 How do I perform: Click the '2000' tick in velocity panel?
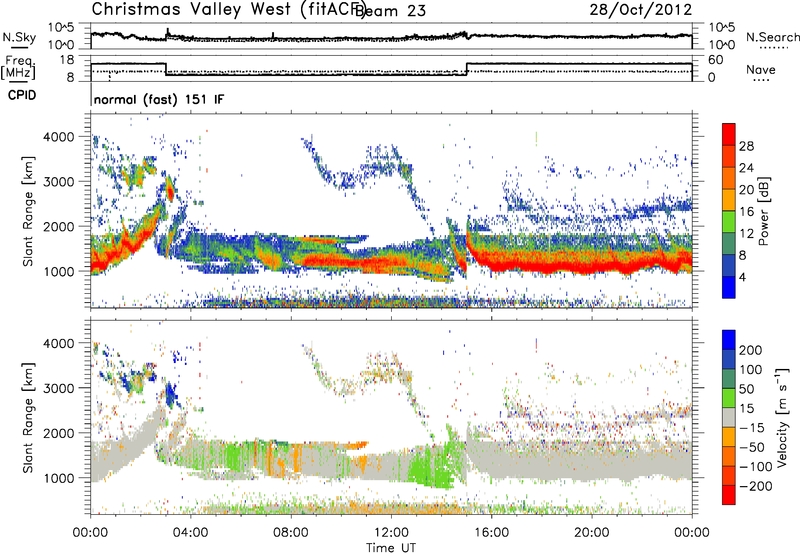58,433
